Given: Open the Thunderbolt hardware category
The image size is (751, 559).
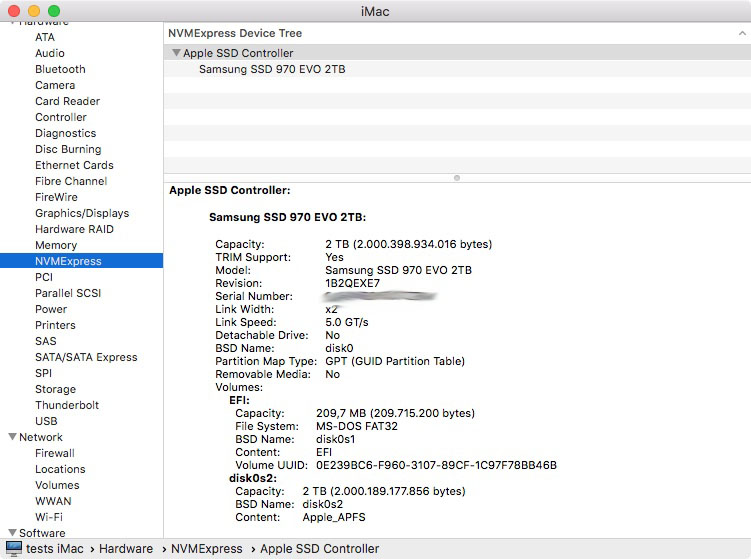Looking at the screenshot, I should tap(67, 405).
